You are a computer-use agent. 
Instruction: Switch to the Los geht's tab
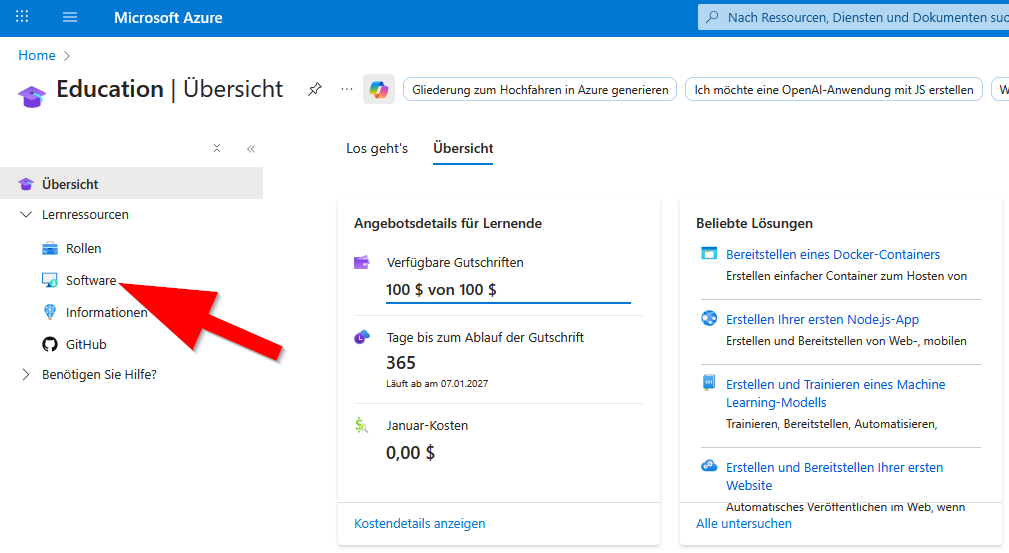[x=377, y=148]
